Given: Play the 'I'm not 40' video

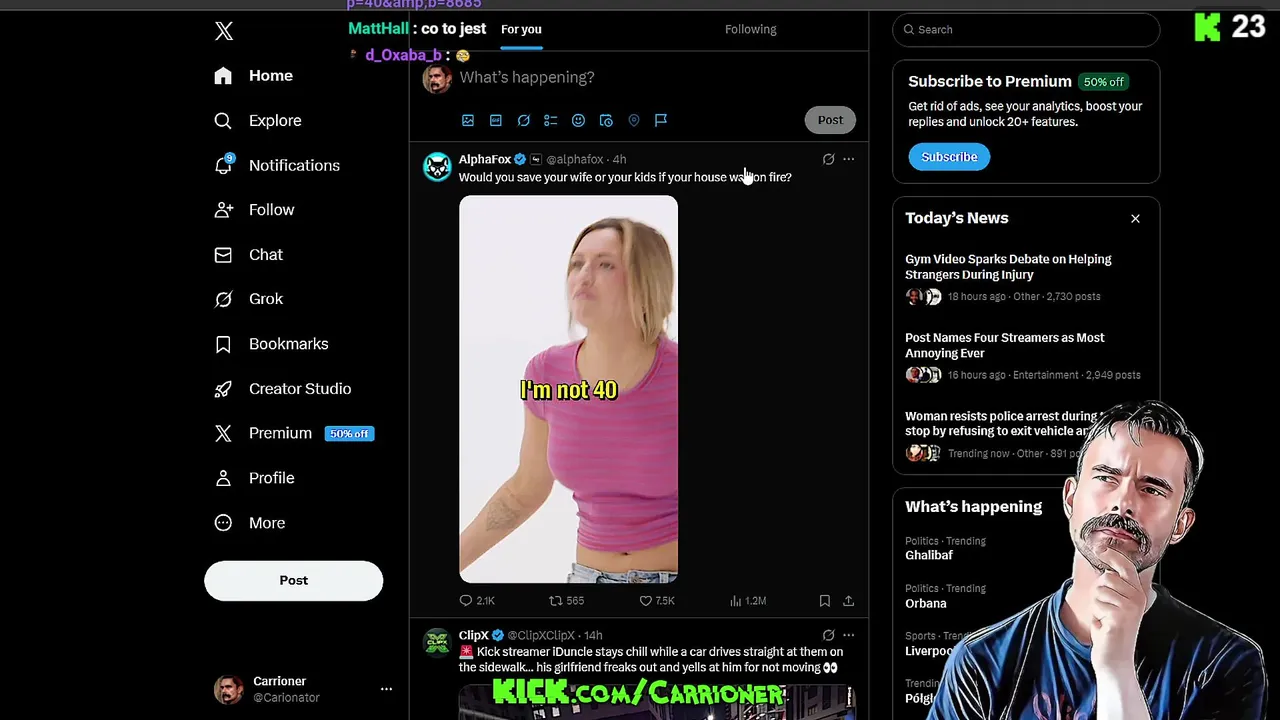Looking at the screenshot, I should [x=568, y=389].
